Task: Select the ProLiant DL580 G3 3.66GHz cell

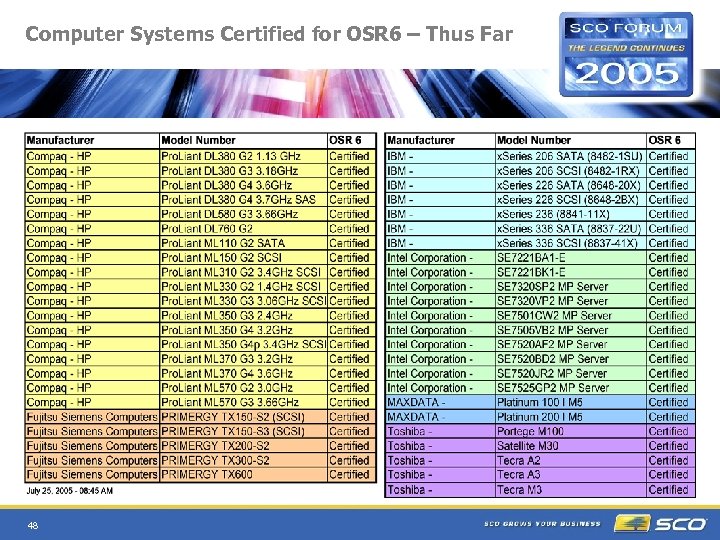Action: pos(243,214)
